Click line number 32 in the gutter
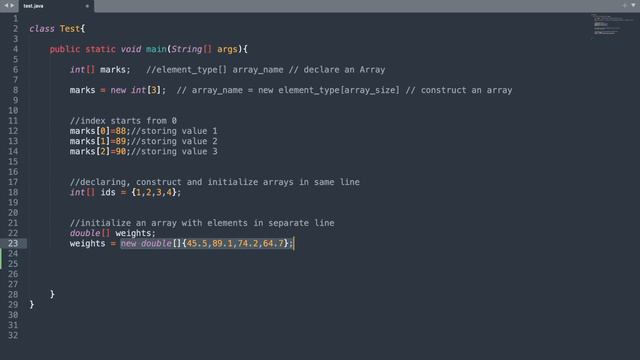 [13, 336]
